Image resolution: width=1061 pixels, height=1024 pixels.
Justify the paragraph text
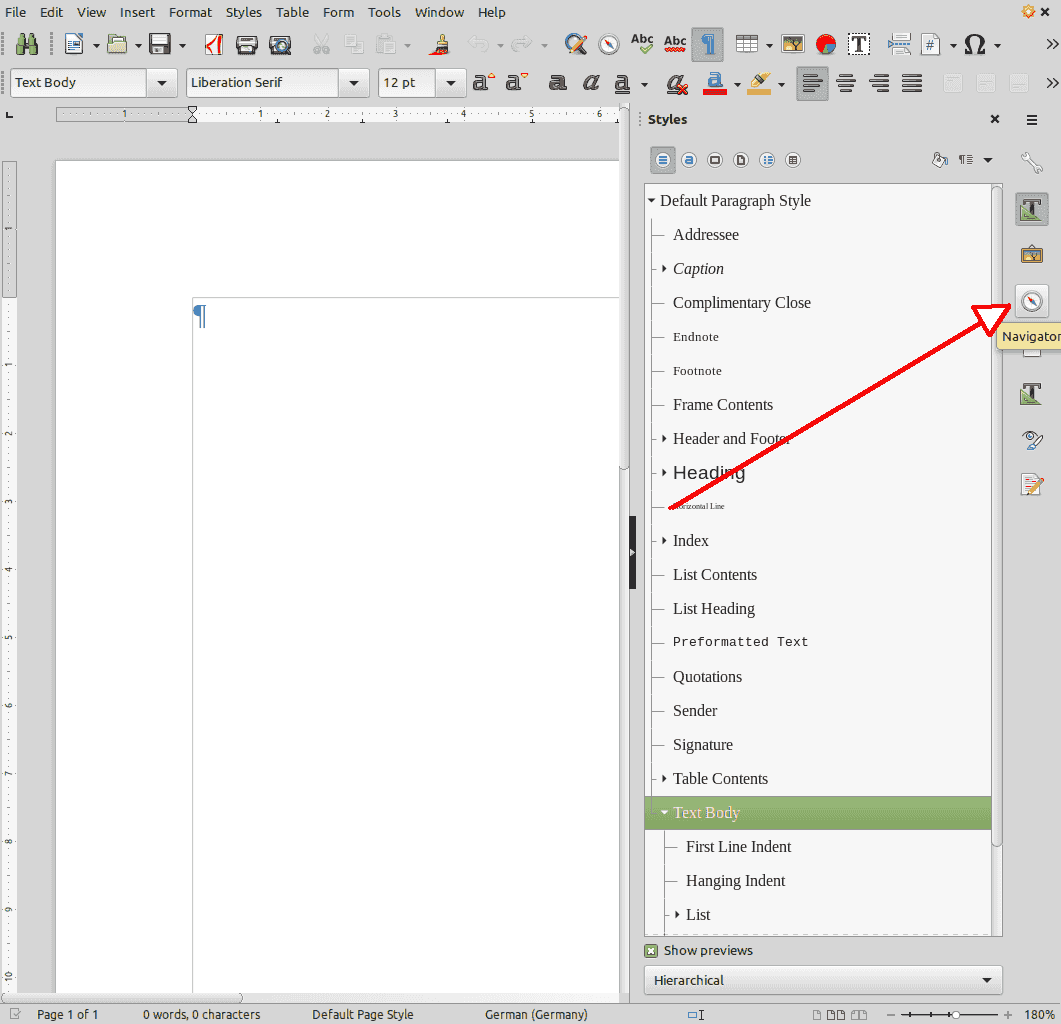[x=911, y=83]
